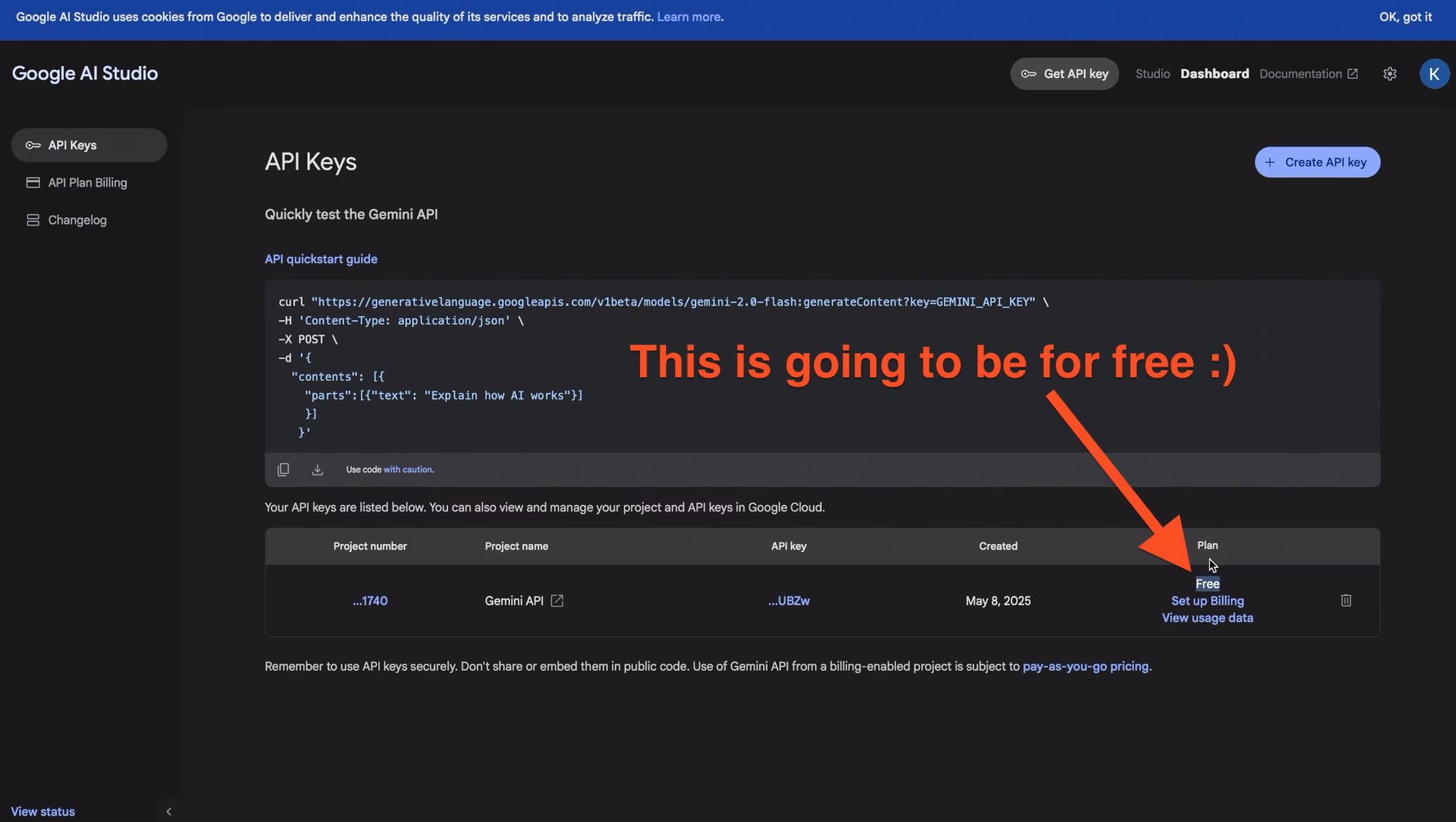The width and height of the screenshot is (1456, 822).
Task: Delete the API key with trash icon
Action: coord(1346,600)
